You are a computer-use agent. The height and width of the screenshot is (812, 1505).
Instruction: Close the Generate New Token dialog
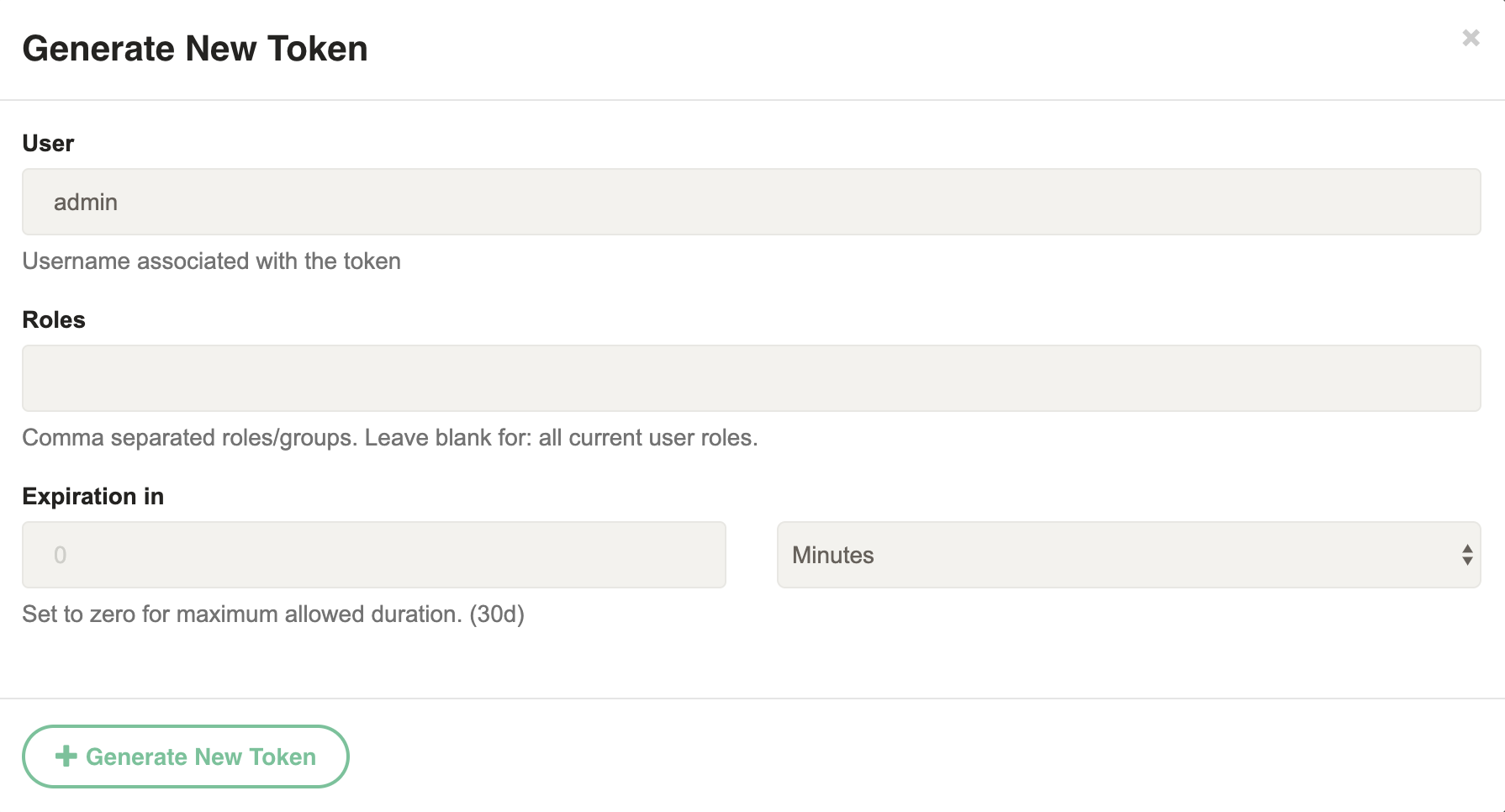coord(1471,38)
